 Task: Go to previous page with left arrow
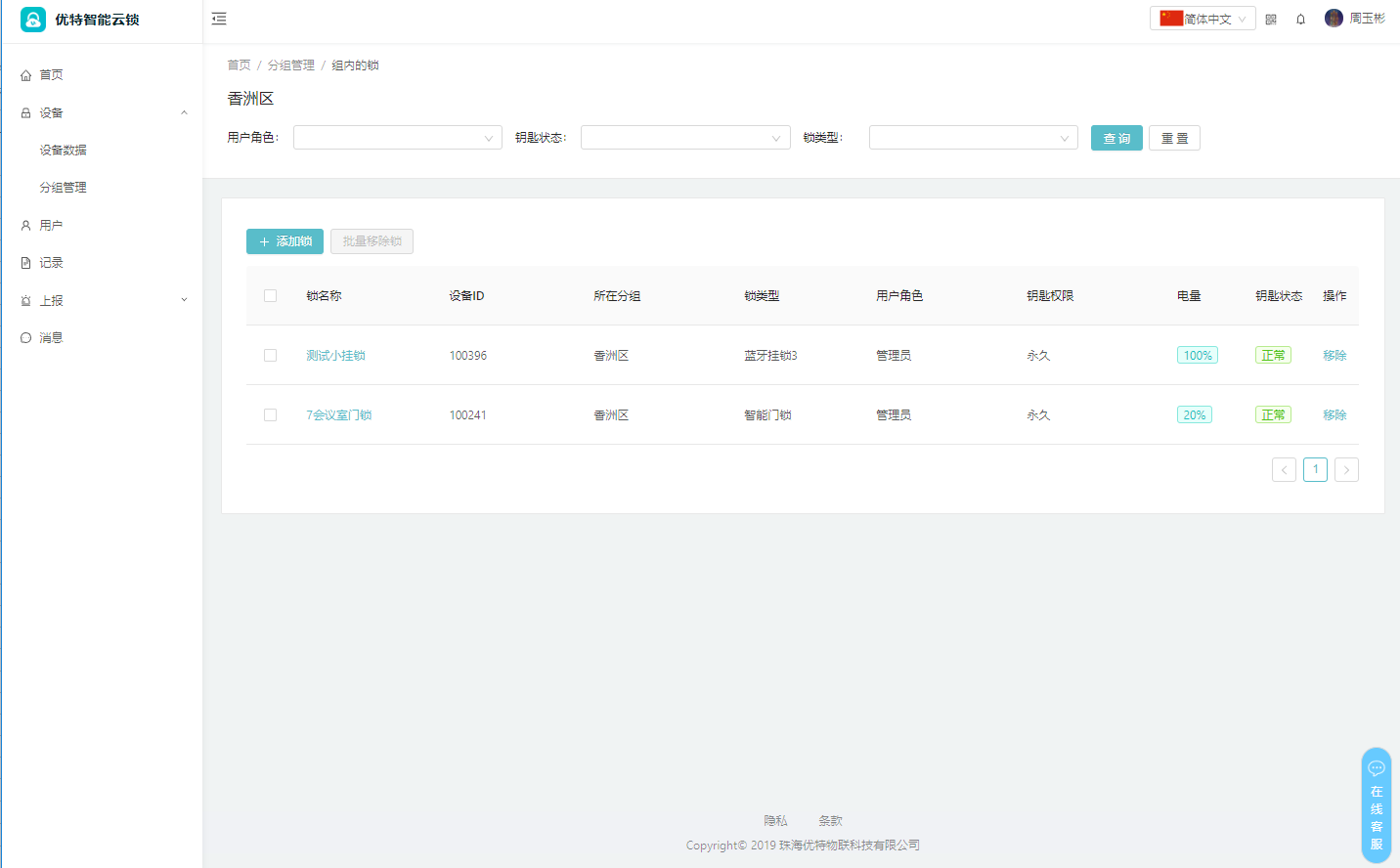[x=1284, y=470]
